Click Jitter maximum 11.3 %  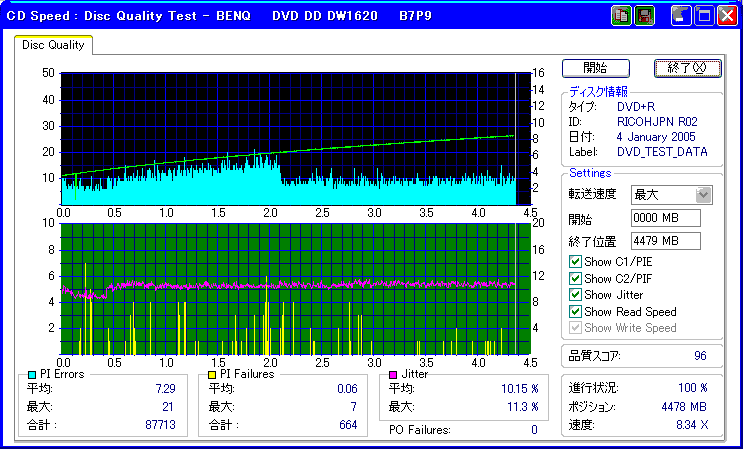(523, 407)
